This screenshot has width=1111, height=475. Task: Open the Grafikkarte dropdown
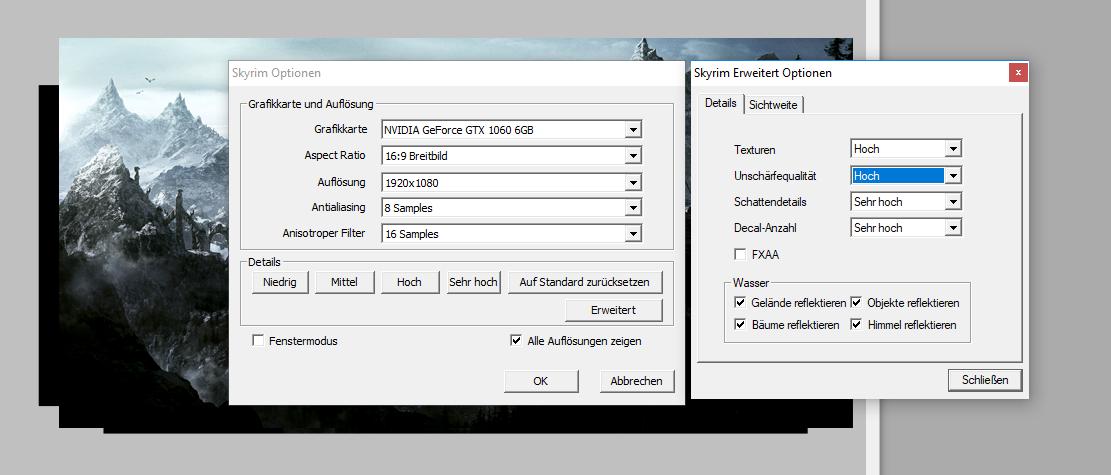pyautogui.click(x=632, y=130)
